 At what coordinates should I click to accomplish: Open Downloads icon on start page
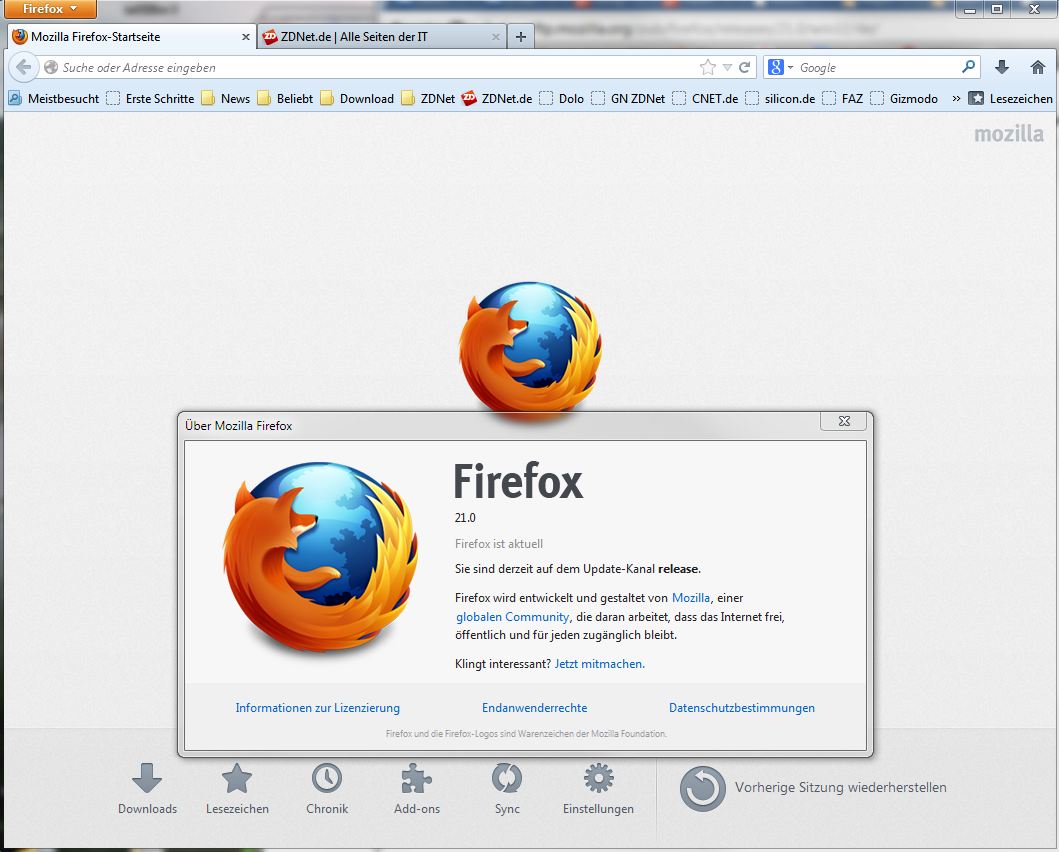point(147,789)
